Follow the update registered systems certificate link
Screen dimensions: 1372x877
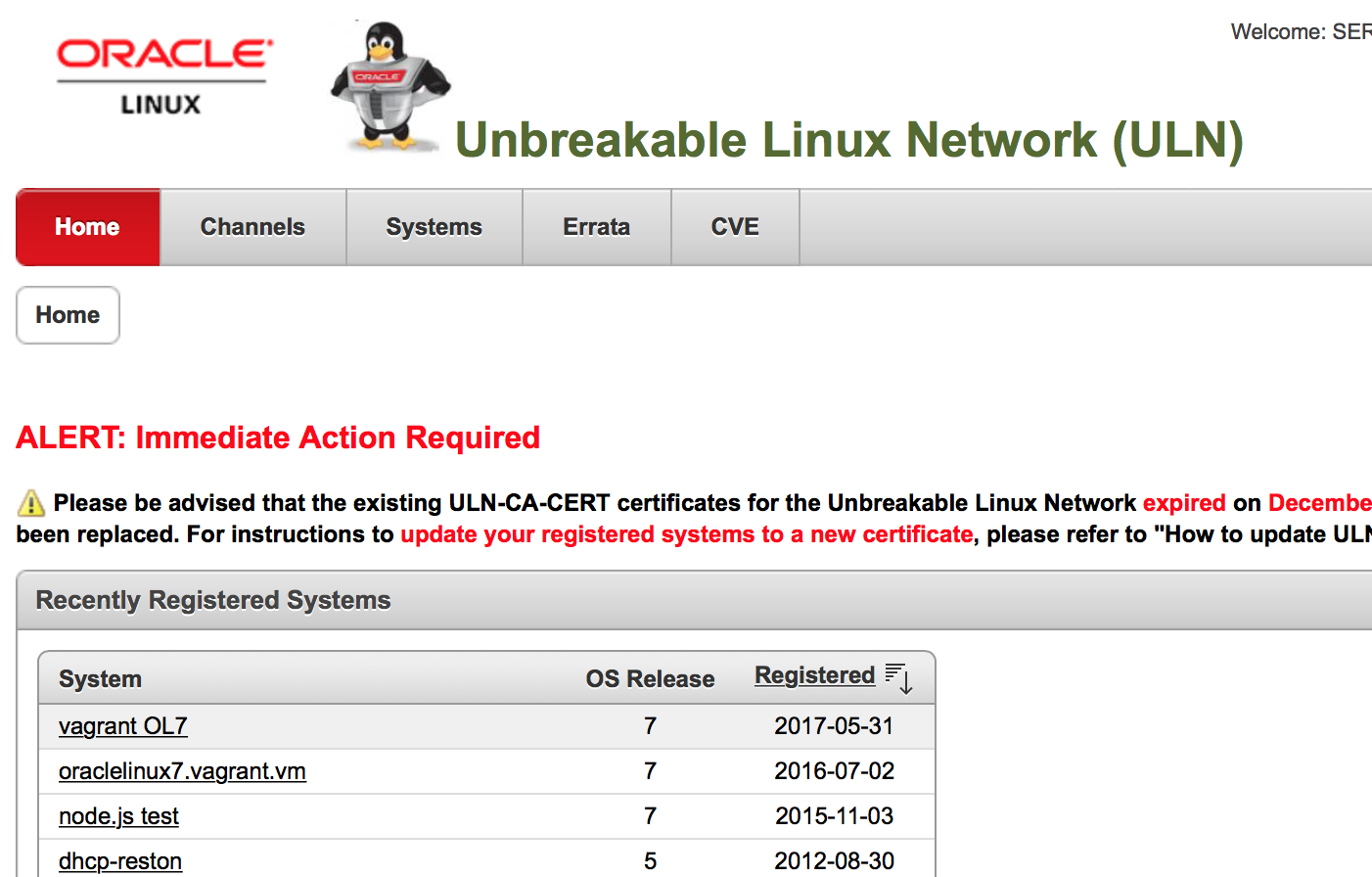click(686, 534)
